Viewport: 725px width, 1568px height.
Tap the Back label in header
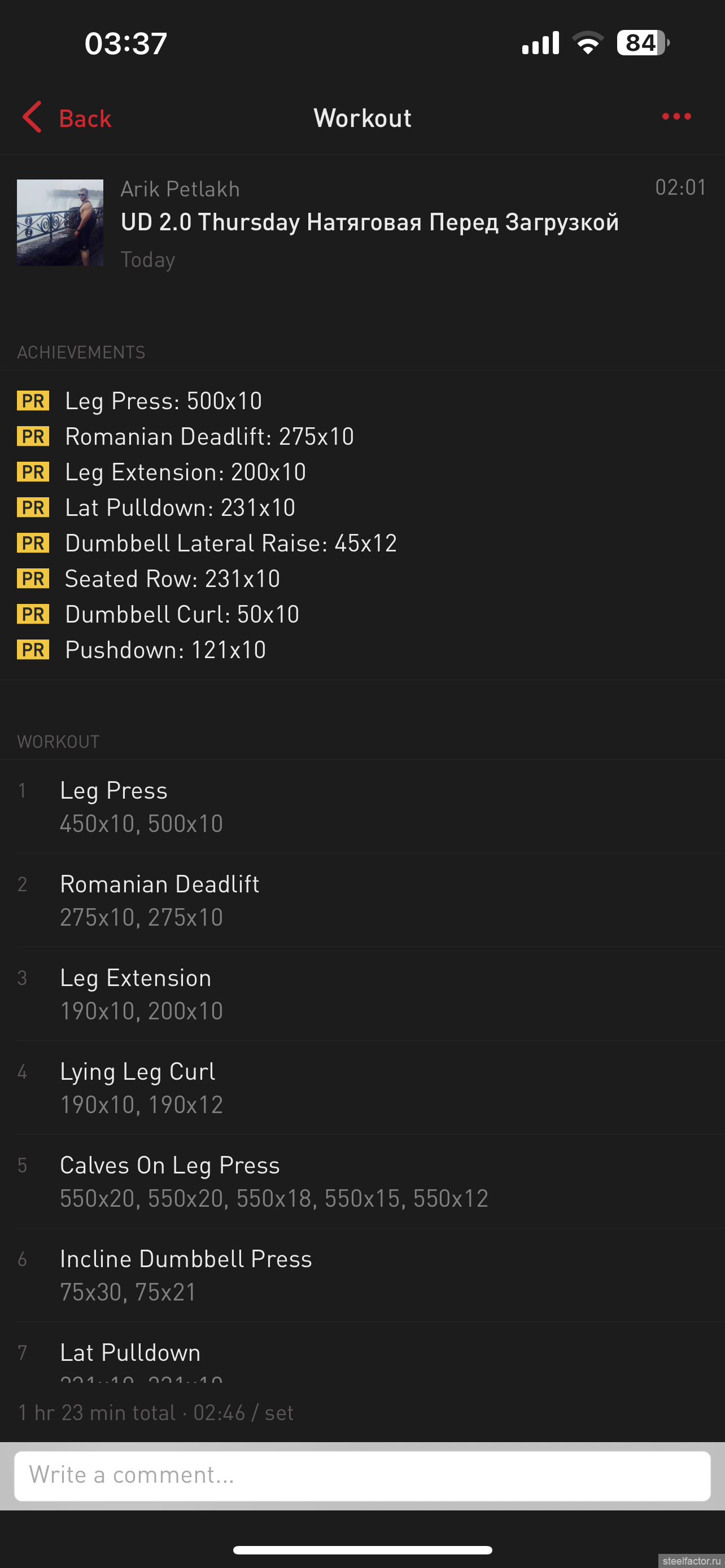coord(85,118)
